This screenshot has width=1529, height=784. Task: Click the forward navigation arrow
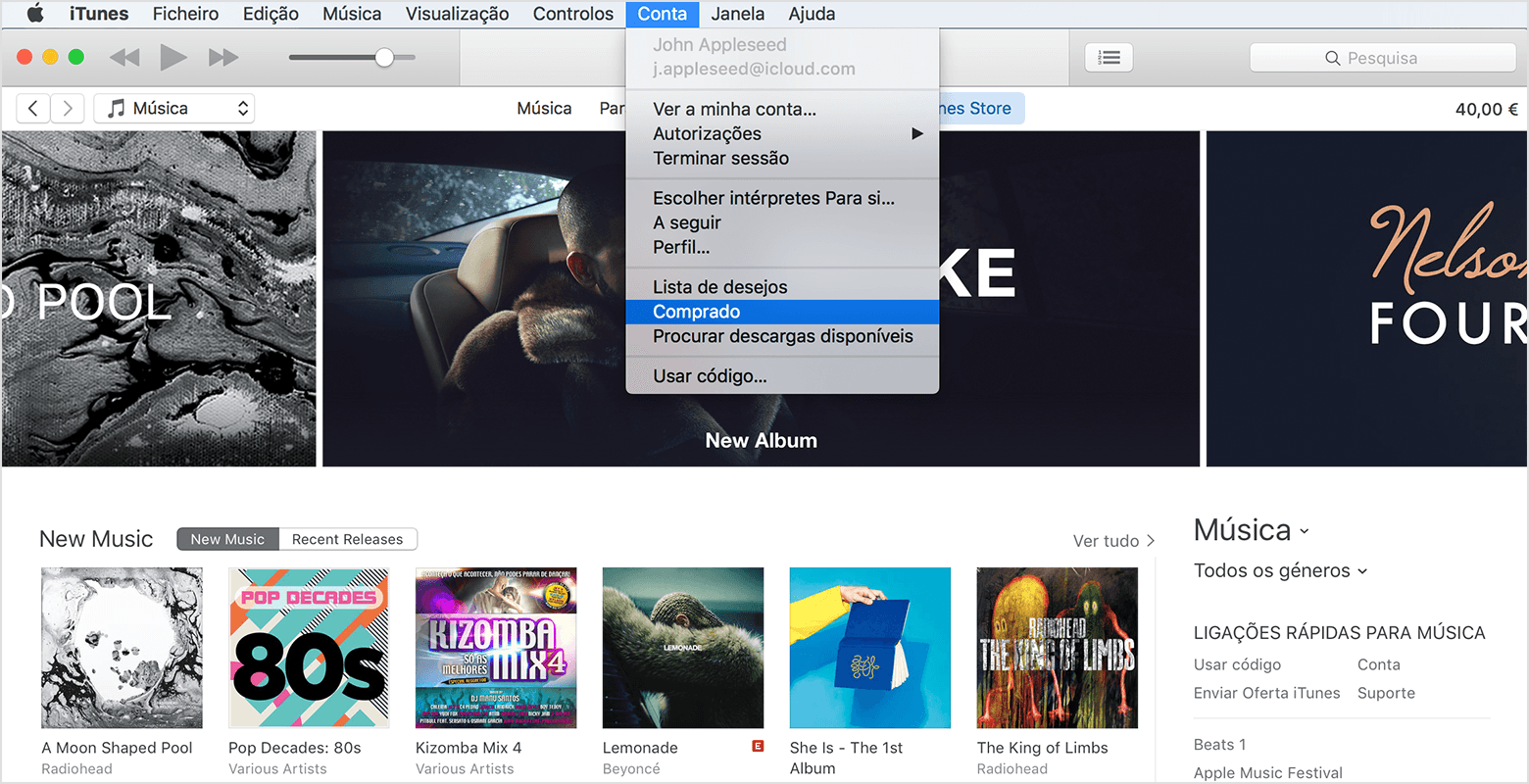pyautogui.click(x=67, y=108)
